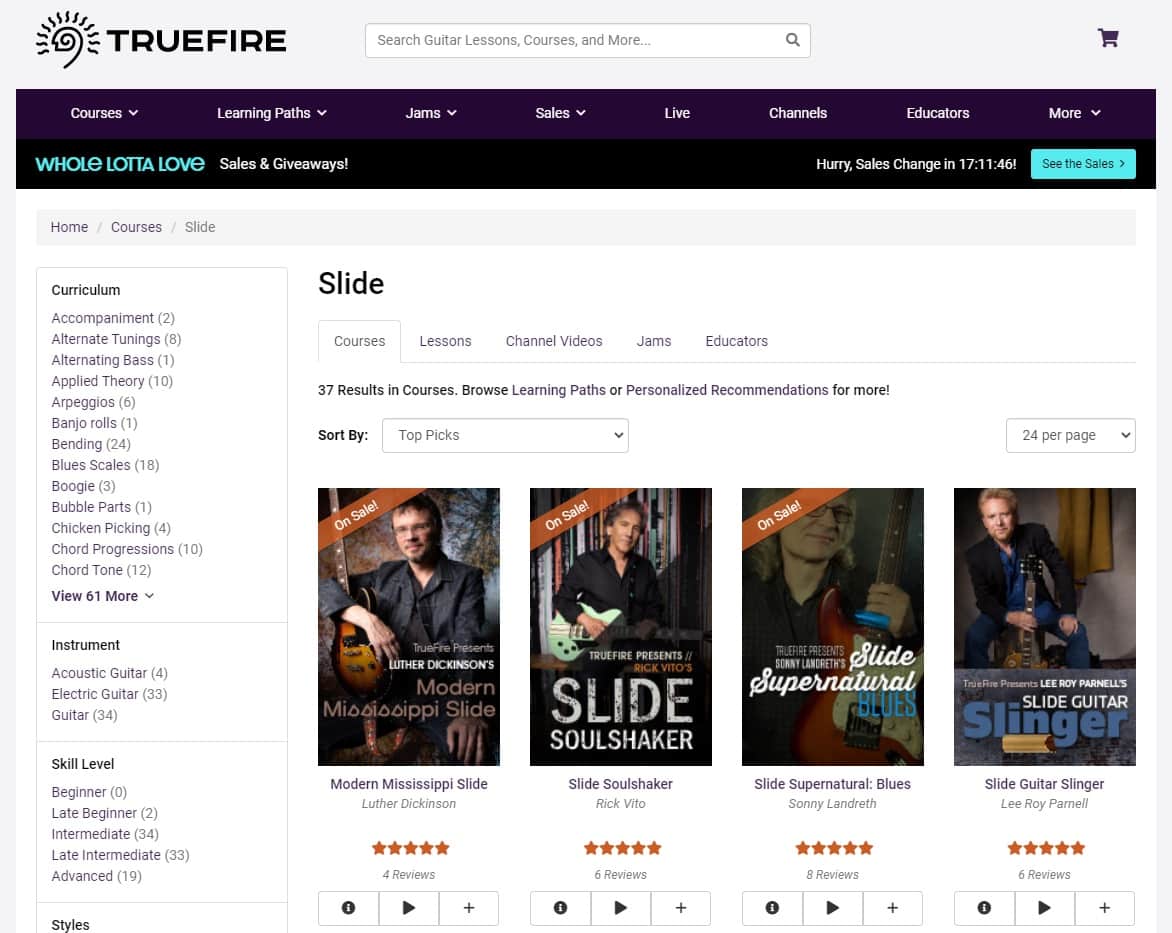This screenshot has height=933, width=1172.
Task: Click the Whole Lotta Love sales banner logo
Action: point(120,164)
